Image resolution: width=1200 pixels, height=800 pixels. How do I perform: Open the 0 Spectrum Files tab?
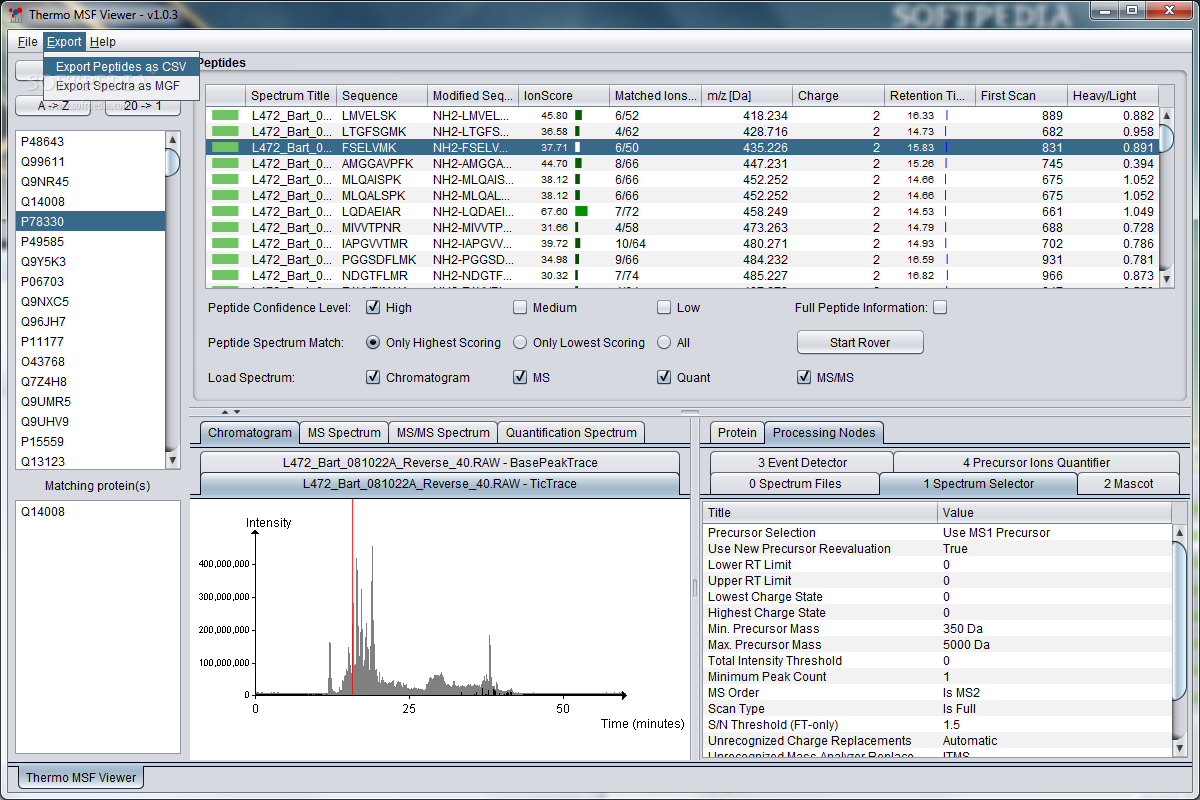coord(795,484)
